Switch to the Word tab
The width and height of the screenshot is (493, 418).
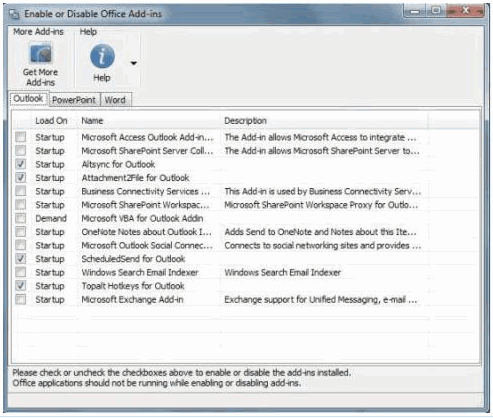pos(115,100)
